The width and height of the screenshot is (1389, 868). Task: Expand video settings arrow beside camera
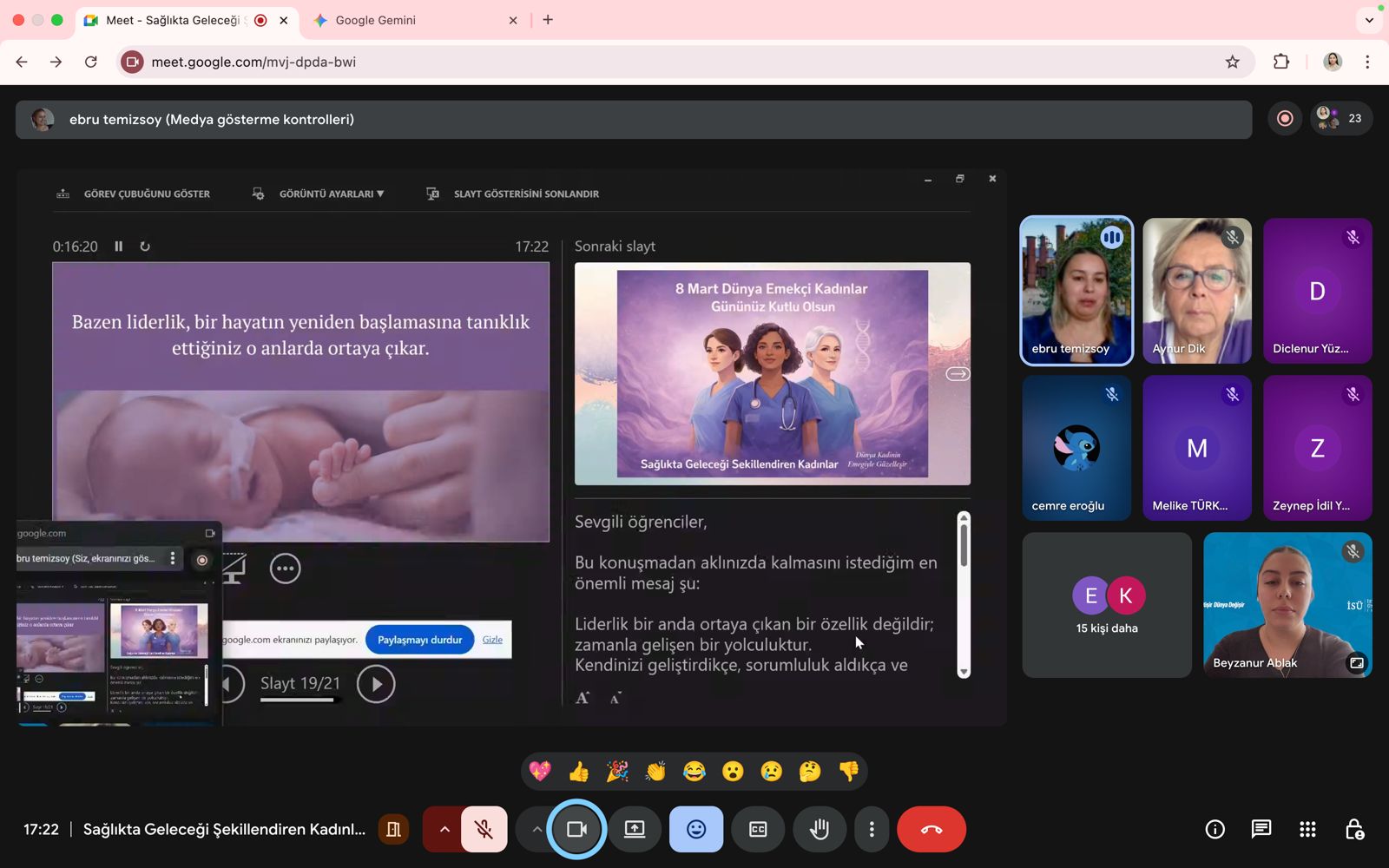537,830
